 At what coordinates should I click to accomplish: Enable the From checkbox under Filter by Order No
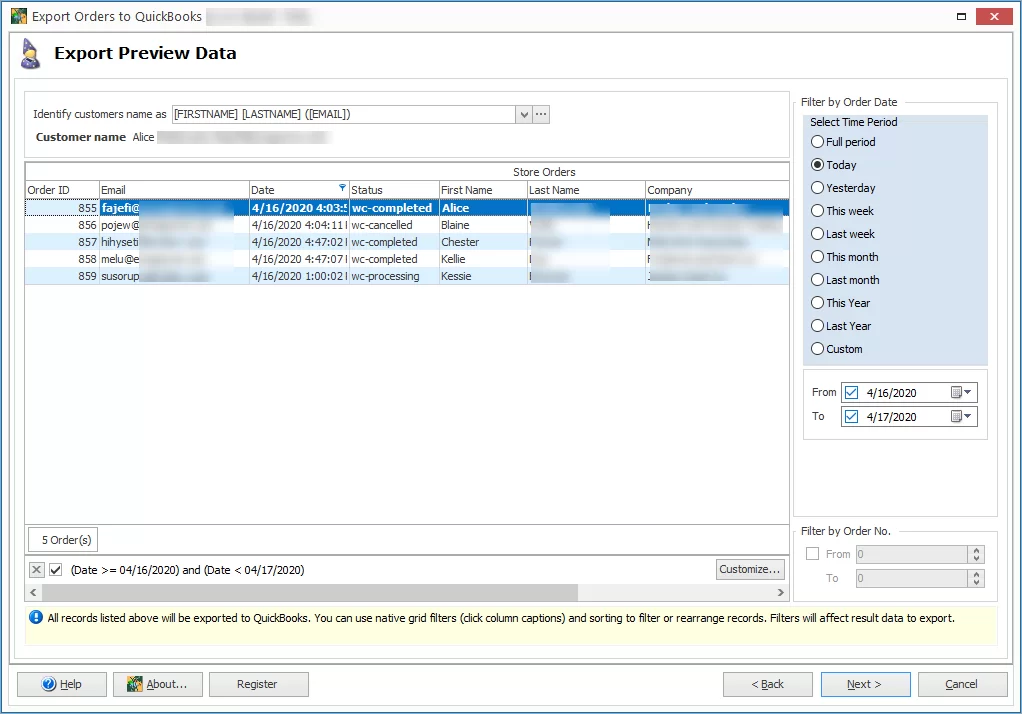click(x=812, y=553)
